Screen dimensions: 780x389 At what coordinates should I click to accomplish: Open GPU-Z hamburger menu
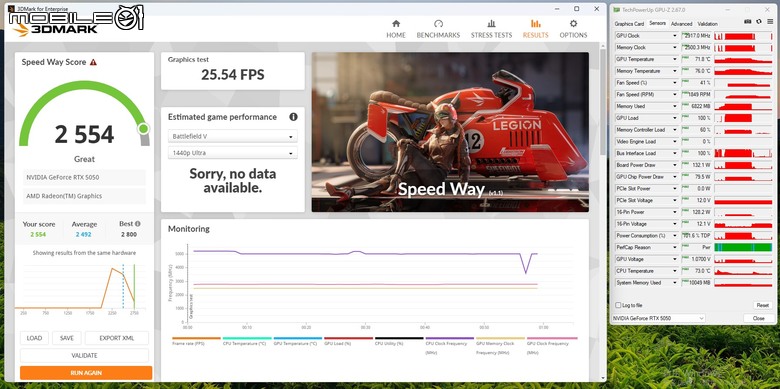[x=769, y=22]
